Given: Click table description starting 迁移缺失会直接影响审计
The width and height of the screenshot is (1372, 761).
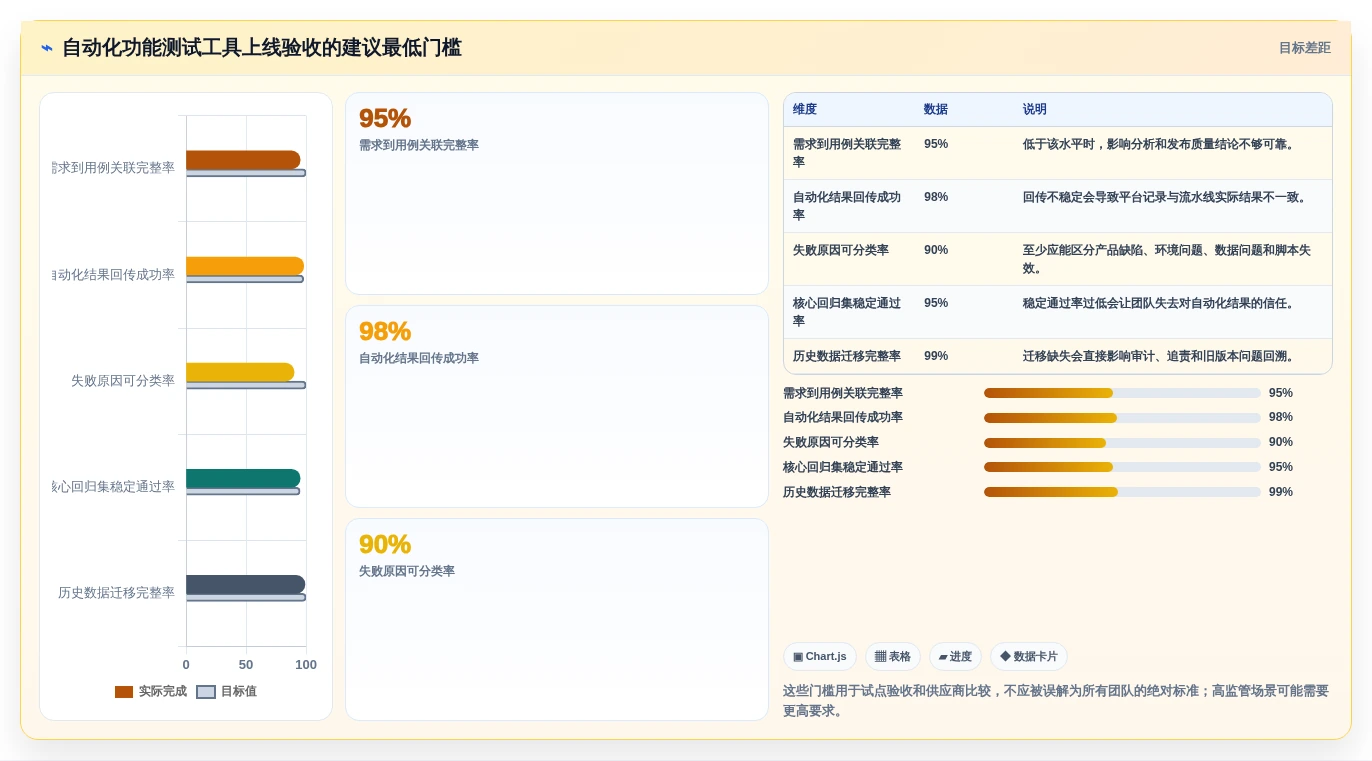Looking at the screenshot, I should point(1160,356).
